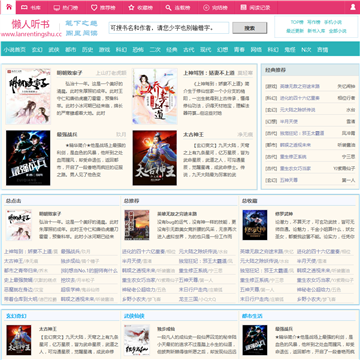The height and width of the screenshot is (360, 360).
Task: Open 进化的四十六亿重奏 in 经典推荐 sidebar
Action: coord(300,98)
